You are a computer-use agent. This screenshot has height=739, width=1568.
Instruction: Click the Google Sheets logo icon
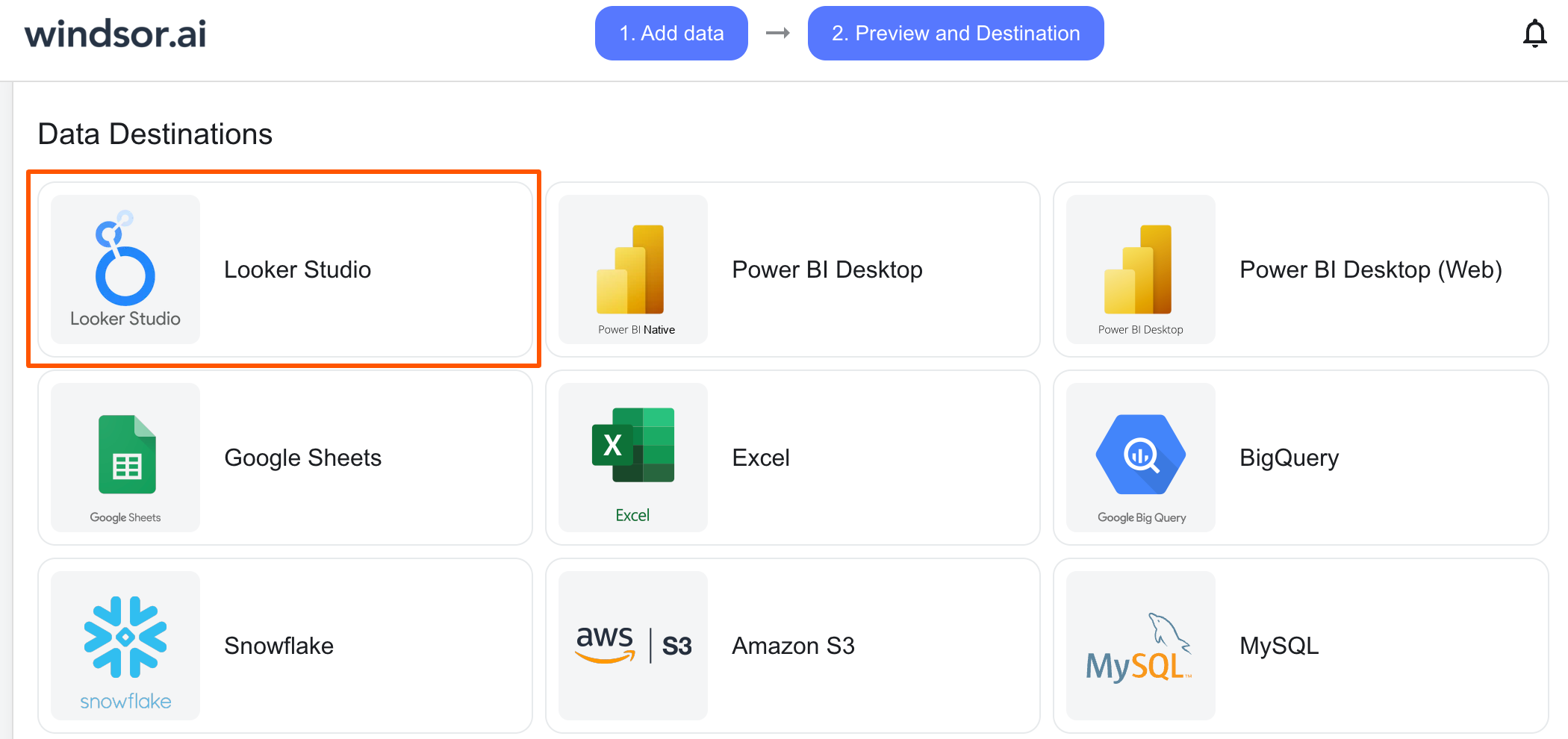pos(125,458)
